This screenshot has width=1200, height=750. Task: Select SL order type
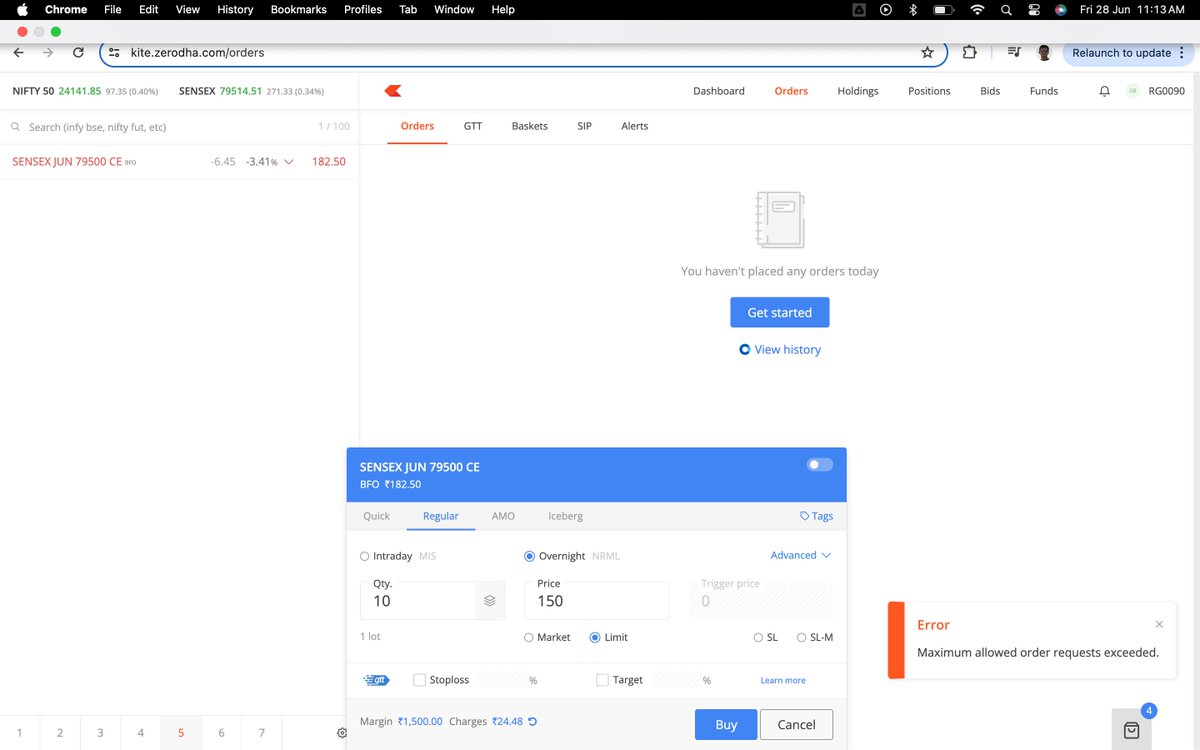click(758, 637)
